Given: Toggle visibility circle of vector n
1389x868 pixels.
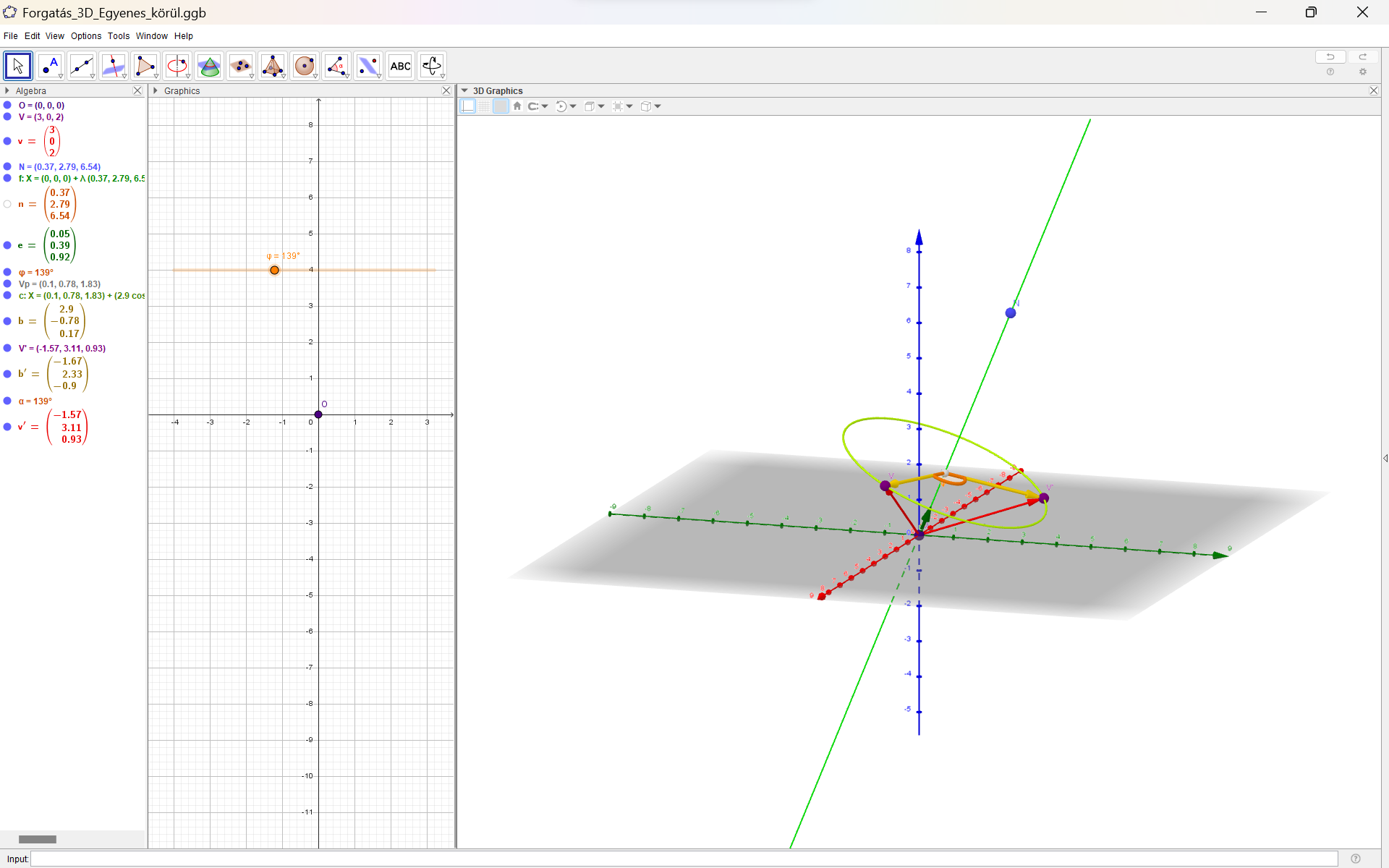Looking at the screenshot, I should [x=7, y=204].
